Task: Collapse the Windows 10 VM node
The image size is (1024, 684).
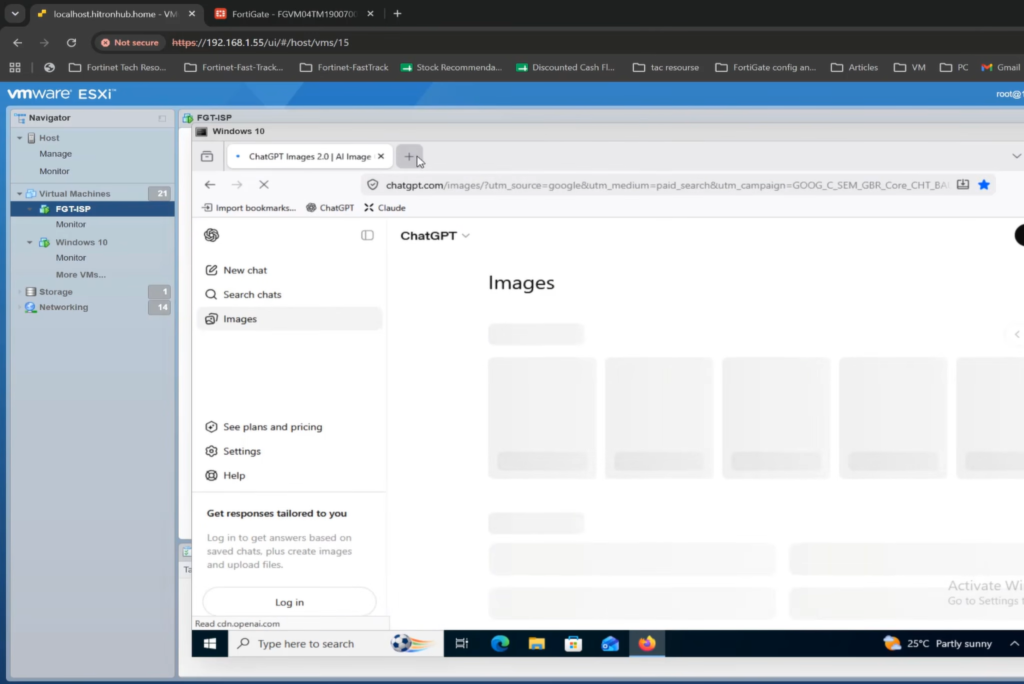Action: point(29,242)
